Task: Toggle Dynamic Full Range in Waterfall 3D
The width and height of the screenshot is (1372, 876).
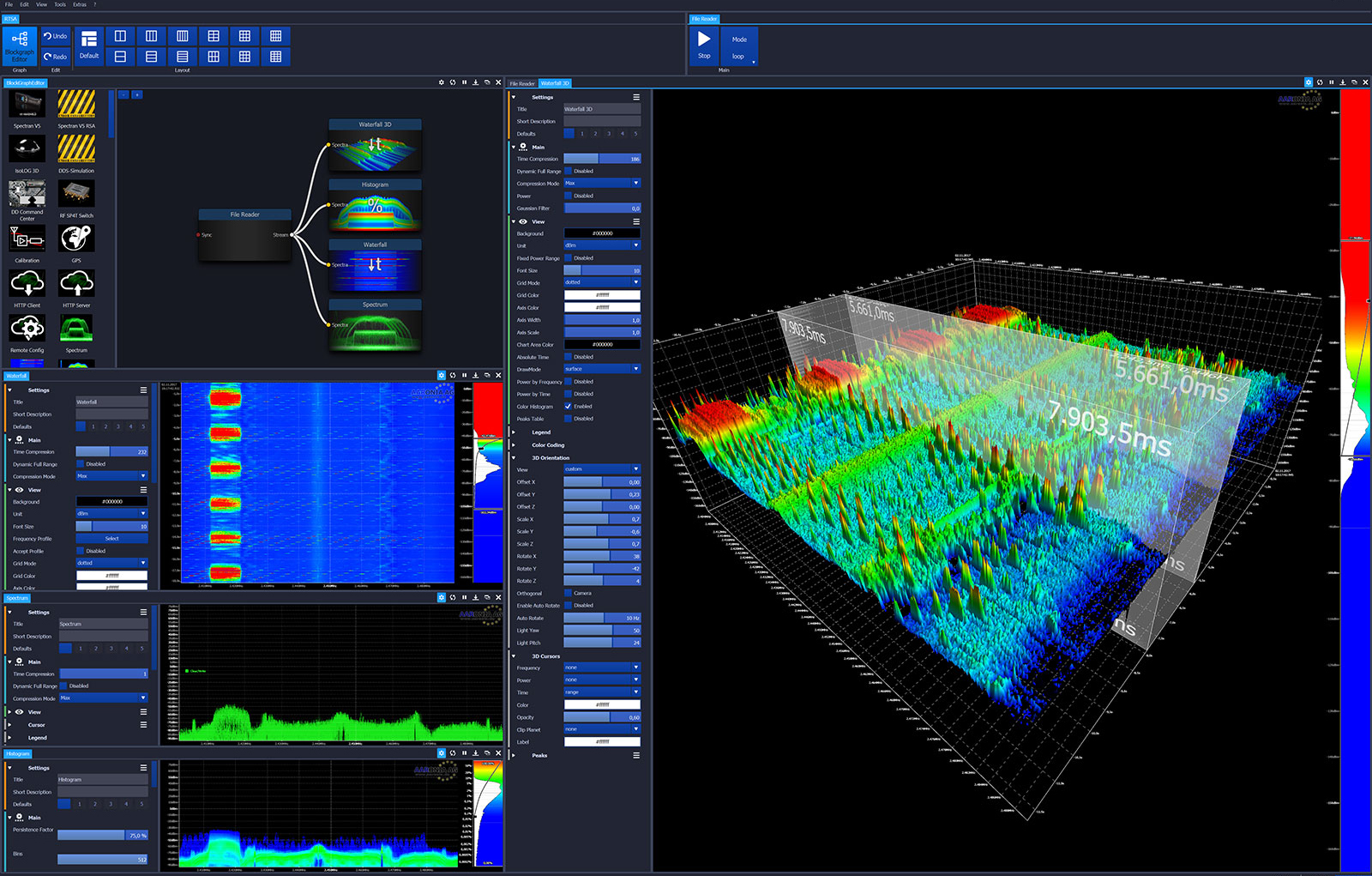Action: coord(568,172)
